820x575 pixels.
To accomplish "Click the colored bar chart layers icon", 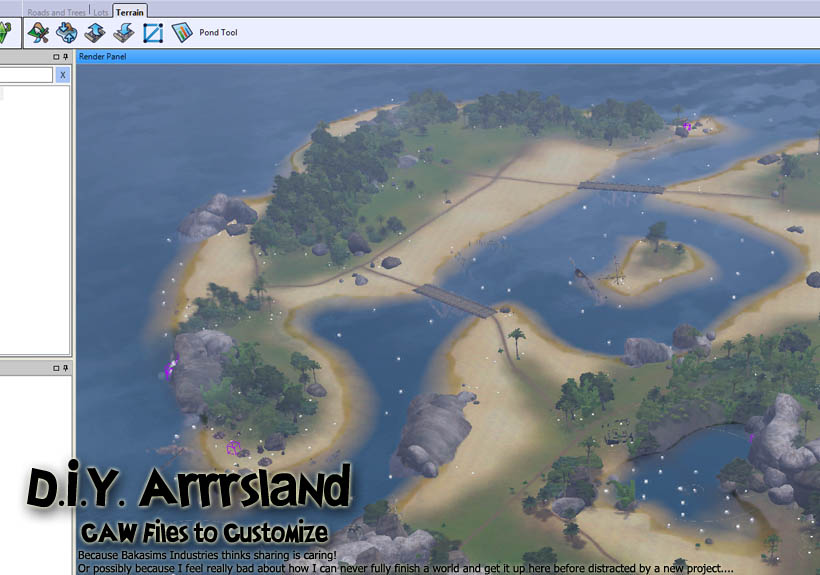I will pyautogui.click(x=182, y=32).
